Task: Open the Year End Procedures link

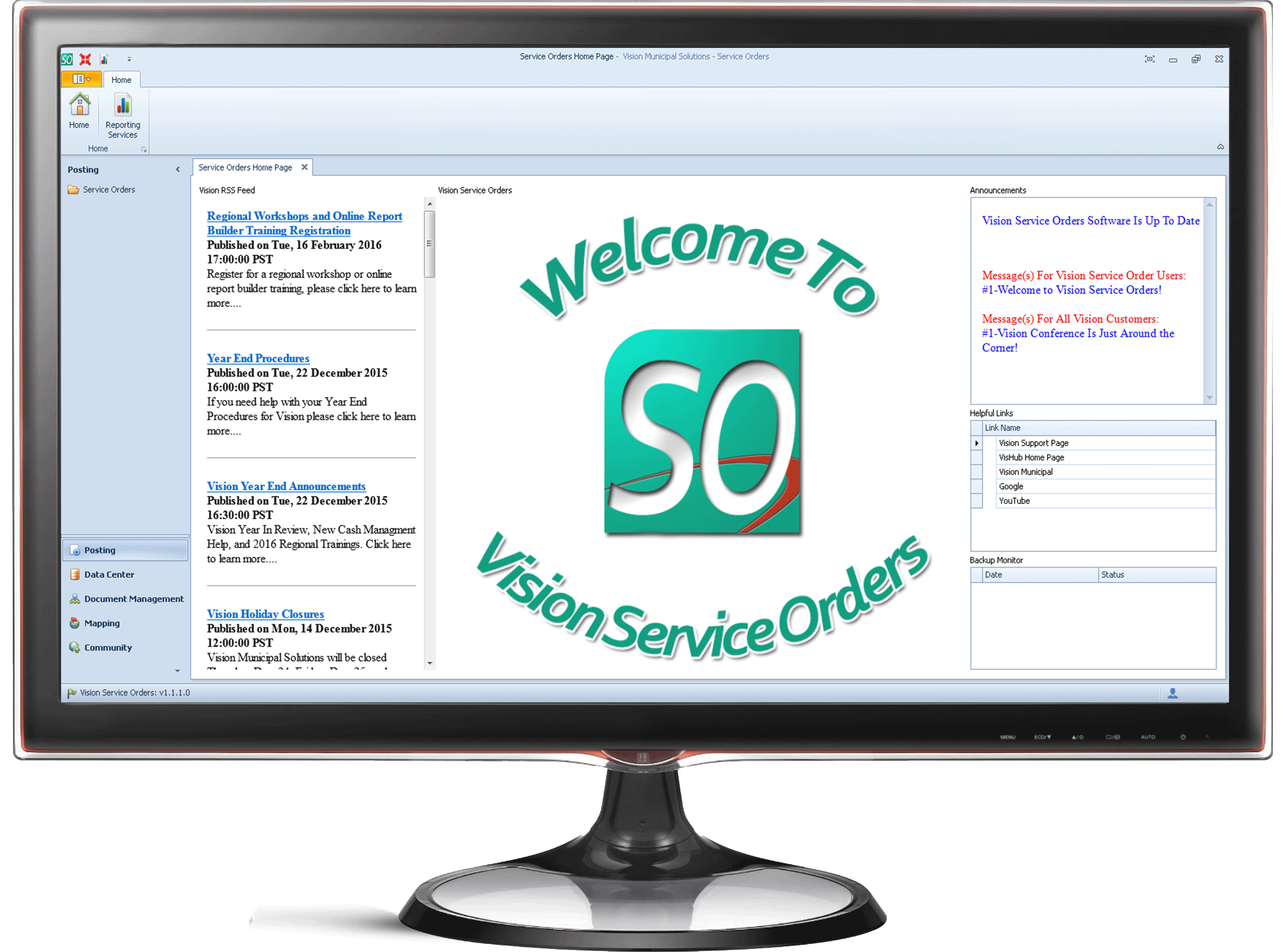Action: (258, 359)
